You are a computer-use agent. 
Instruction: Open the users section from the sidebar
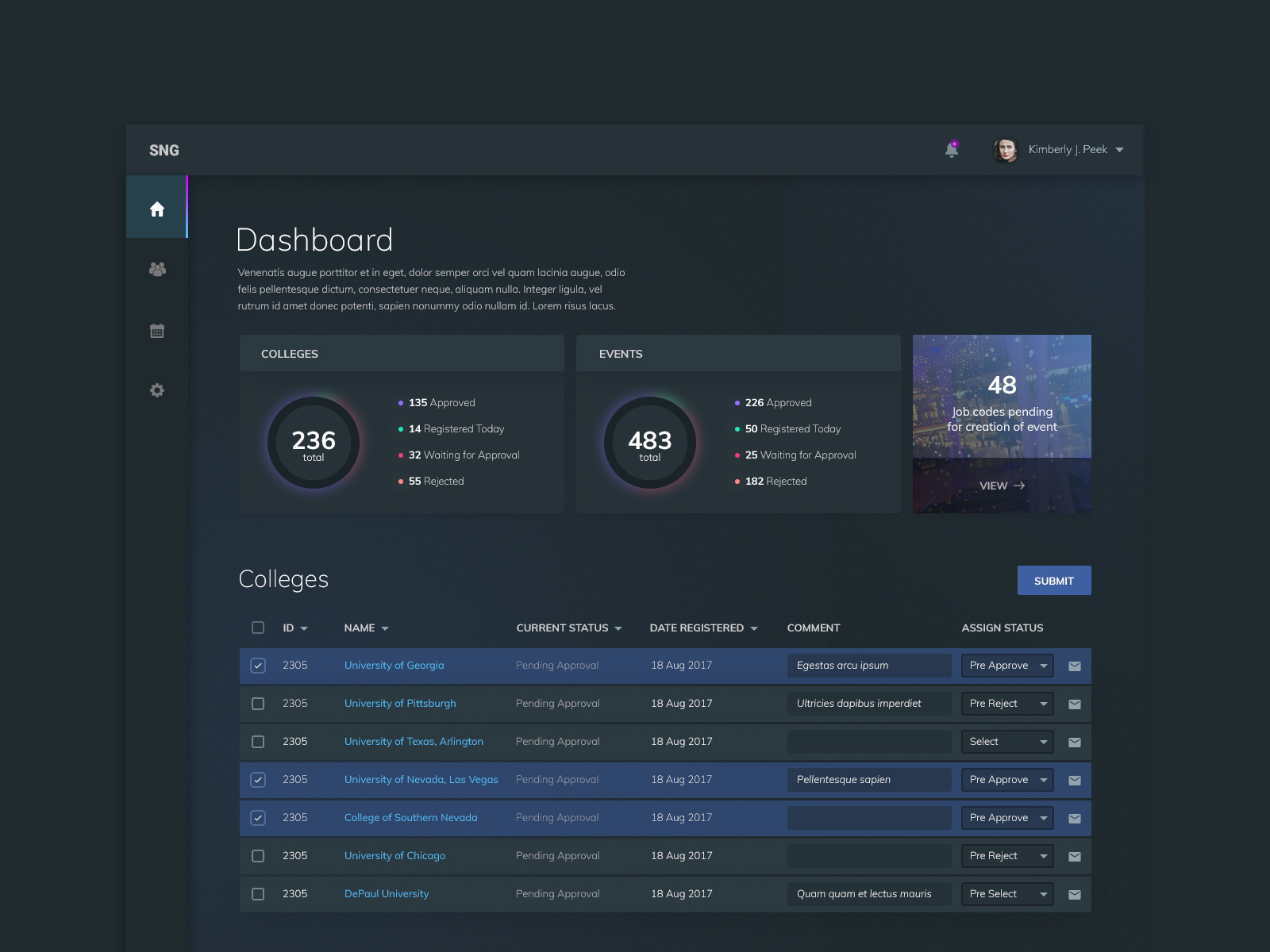click(156, 269)
